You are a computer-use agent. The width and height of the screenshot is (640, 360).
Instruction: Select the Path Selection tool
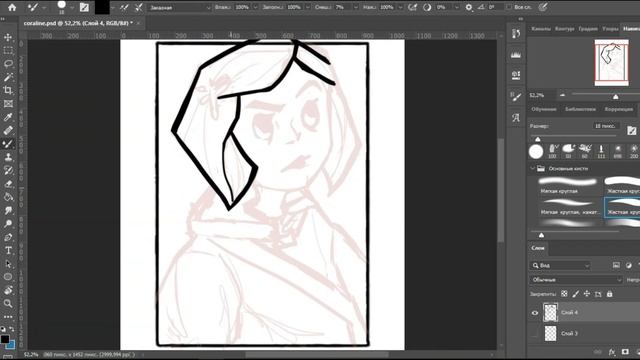[x=8, y=264]
